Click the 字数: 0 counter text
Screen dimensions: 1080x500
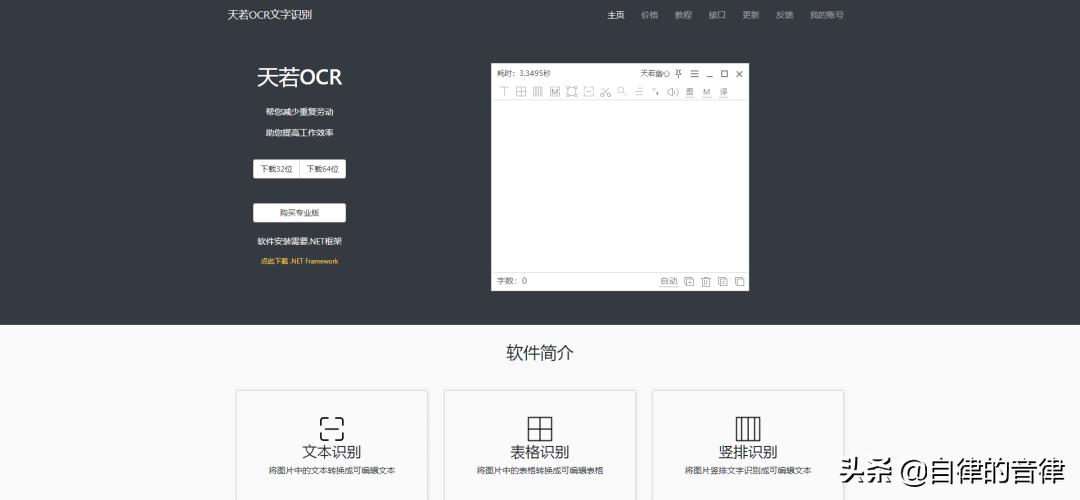tap(512, 281)
